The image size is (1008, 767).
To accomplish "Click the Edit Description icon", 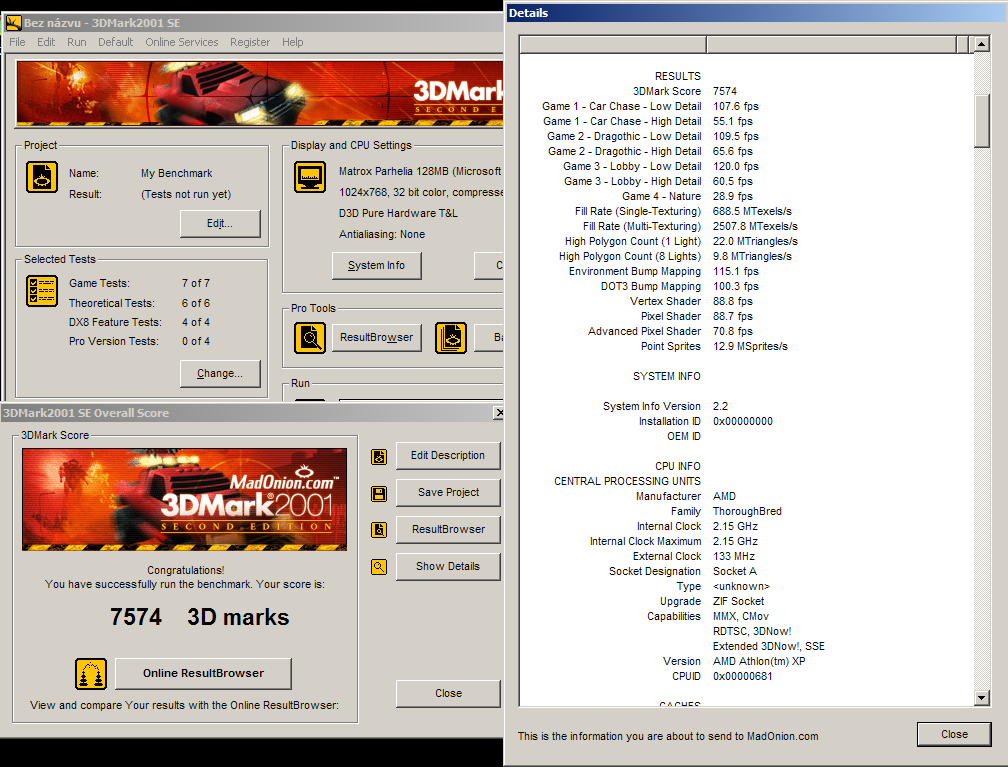I will point(379,456).
